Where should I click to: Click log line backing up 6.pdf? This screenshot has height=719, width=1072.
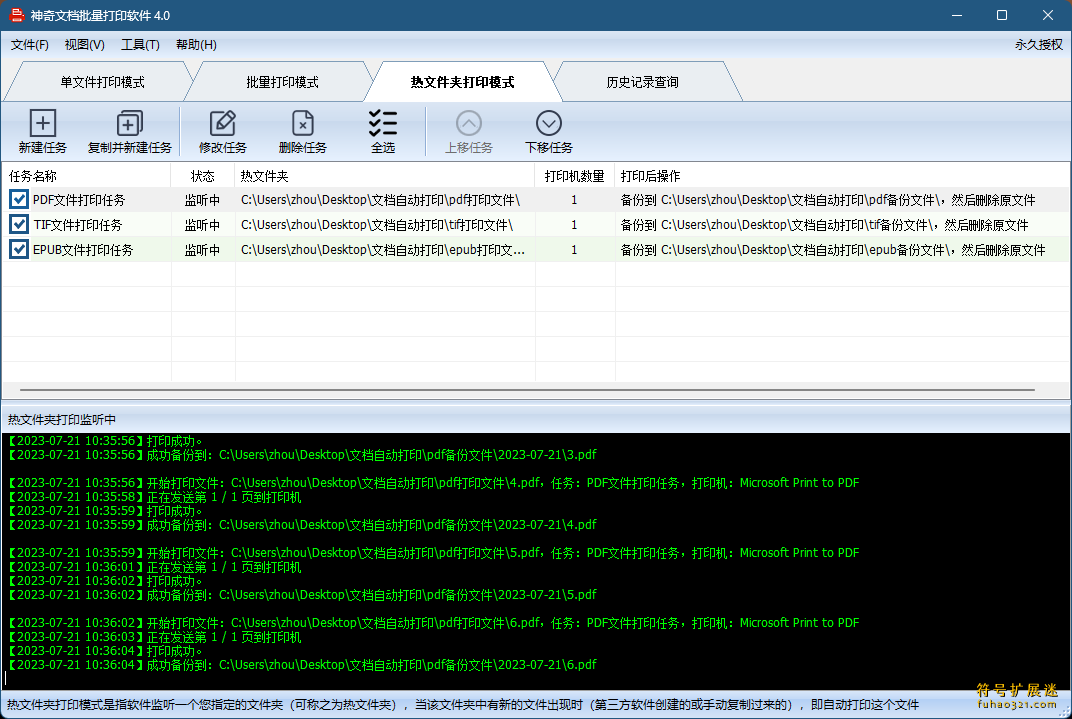[302, 664]
